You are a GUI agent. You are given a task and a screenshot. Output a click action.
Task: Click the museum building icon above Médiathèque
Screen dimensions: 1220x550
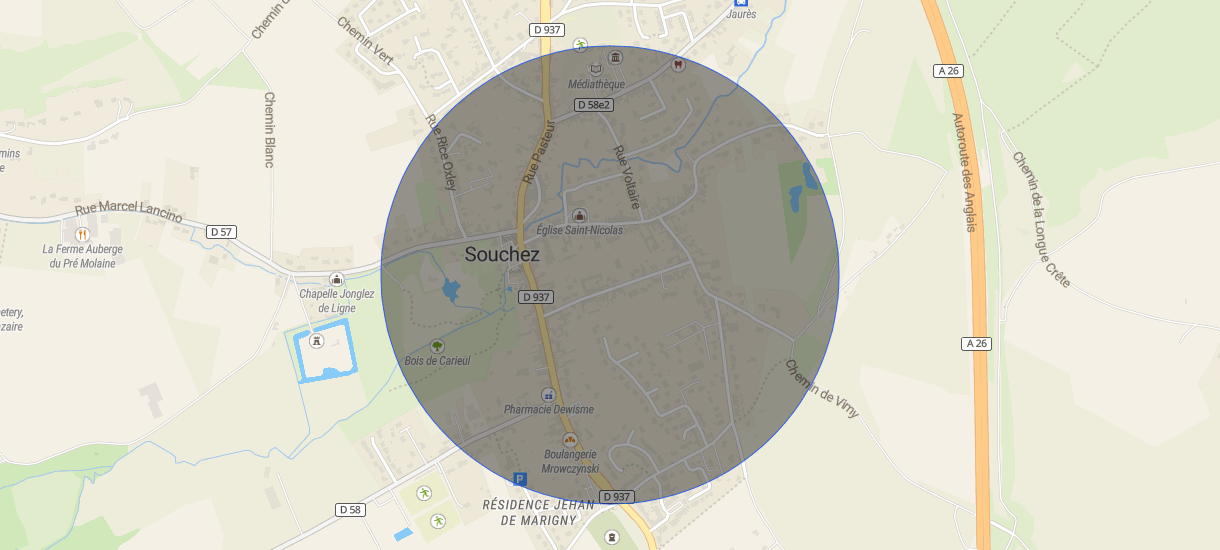[615, 57]
